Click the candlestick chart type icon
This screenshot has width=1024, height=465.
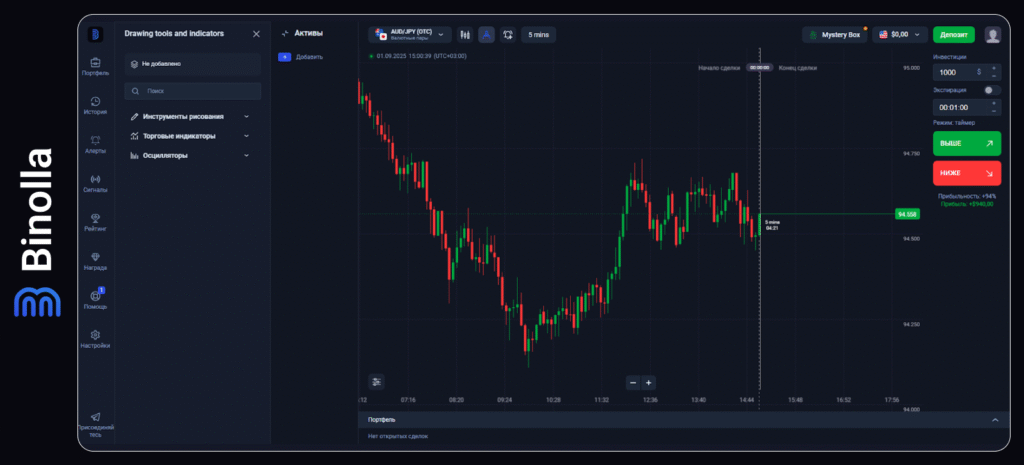pyautogui.click(x=464, y=34)
